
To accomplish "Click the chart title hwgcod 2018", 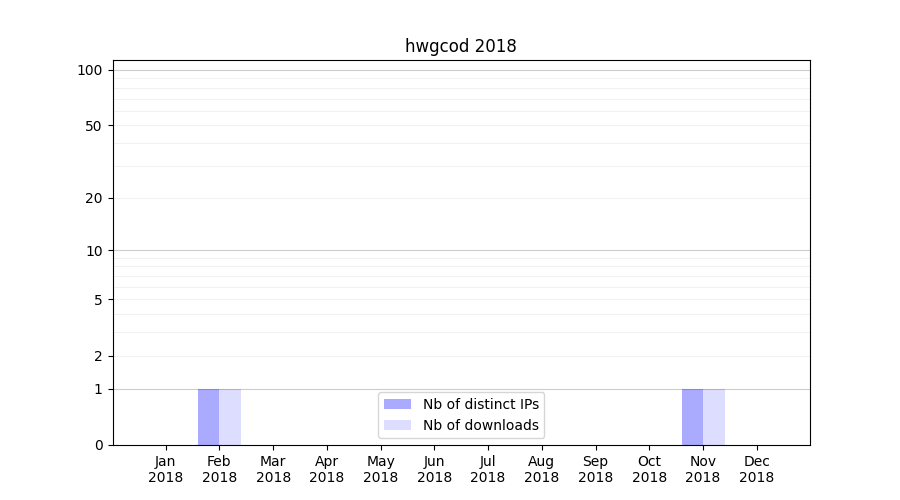I will tap(460, 46).
